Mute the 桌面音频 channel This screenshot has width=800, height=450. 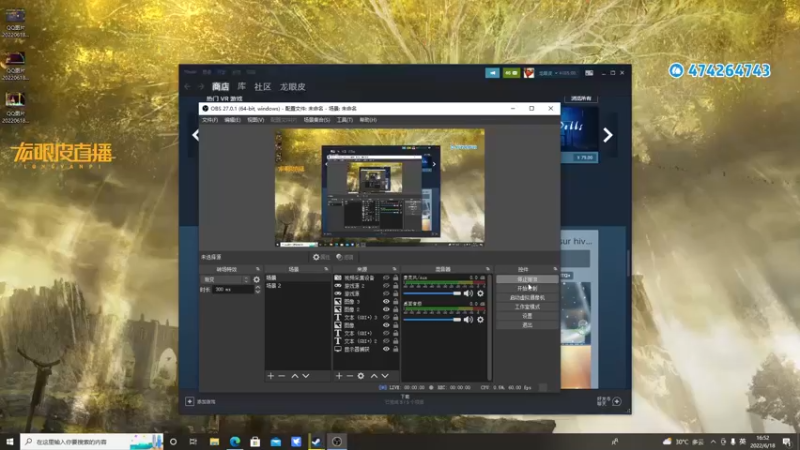click(468, 319)
